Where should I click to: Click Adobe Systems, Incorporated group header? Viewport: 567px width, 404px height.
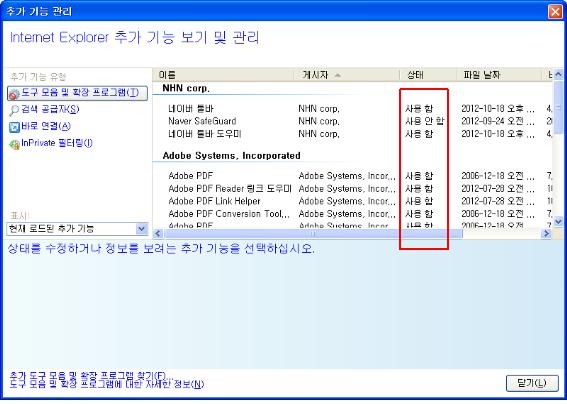231,156
